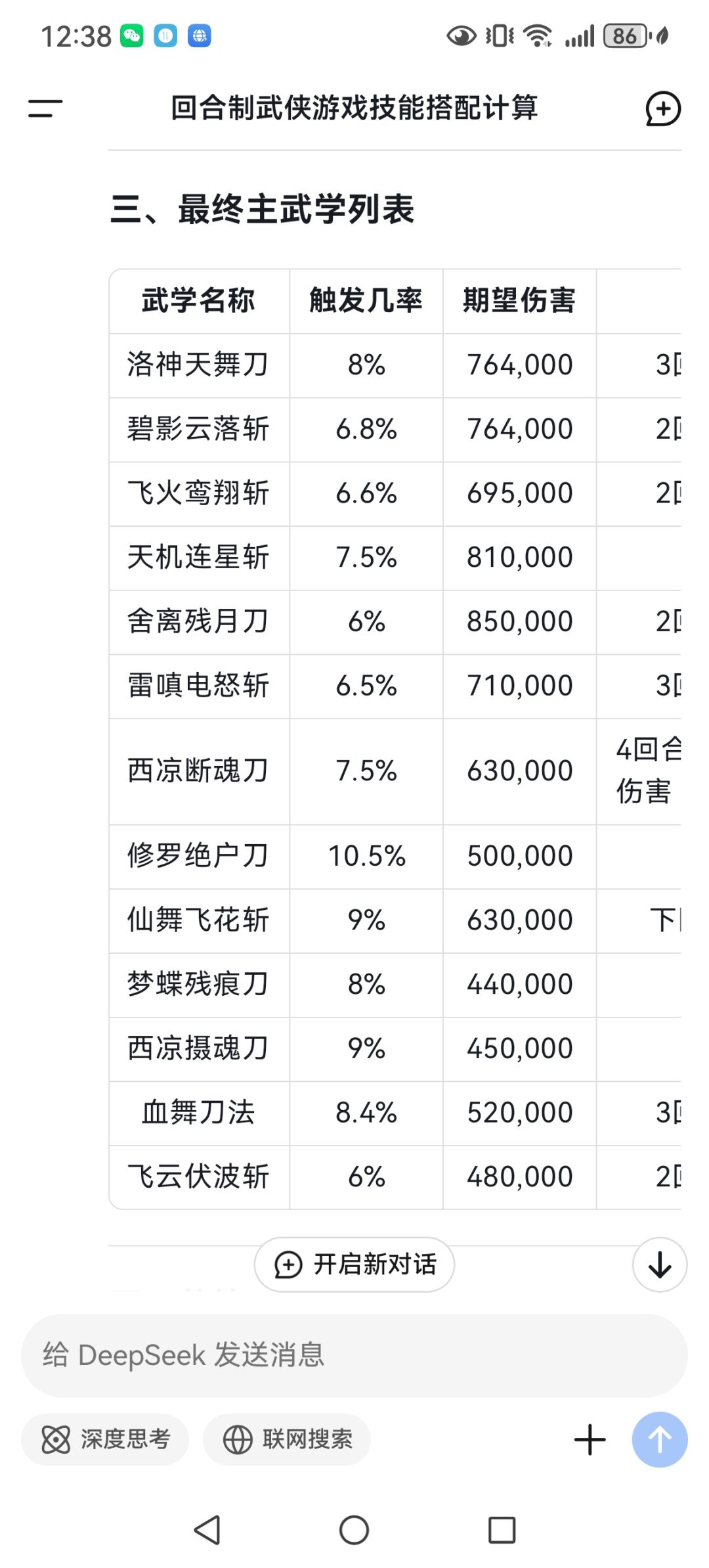Start a new chat with top-right icon

(x=662, y=108)
